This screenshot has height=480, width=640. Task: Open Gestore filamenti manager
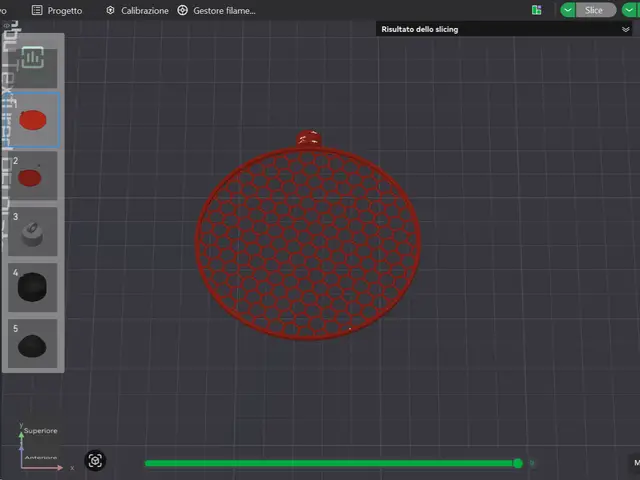216,11
